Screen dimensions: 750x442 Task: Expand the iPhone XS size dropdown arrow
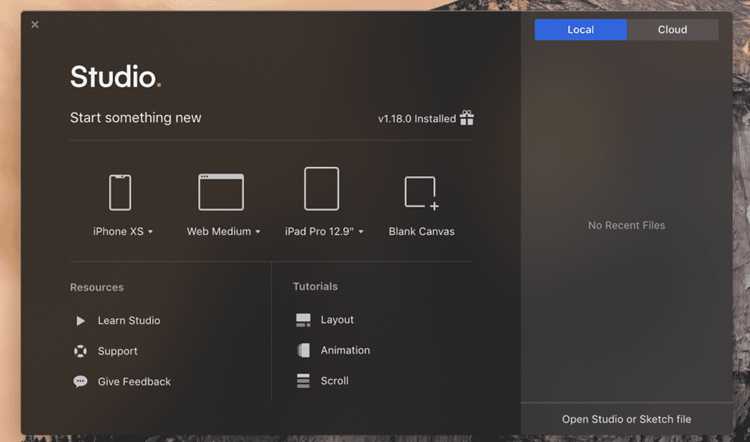(x=150, y=232)
